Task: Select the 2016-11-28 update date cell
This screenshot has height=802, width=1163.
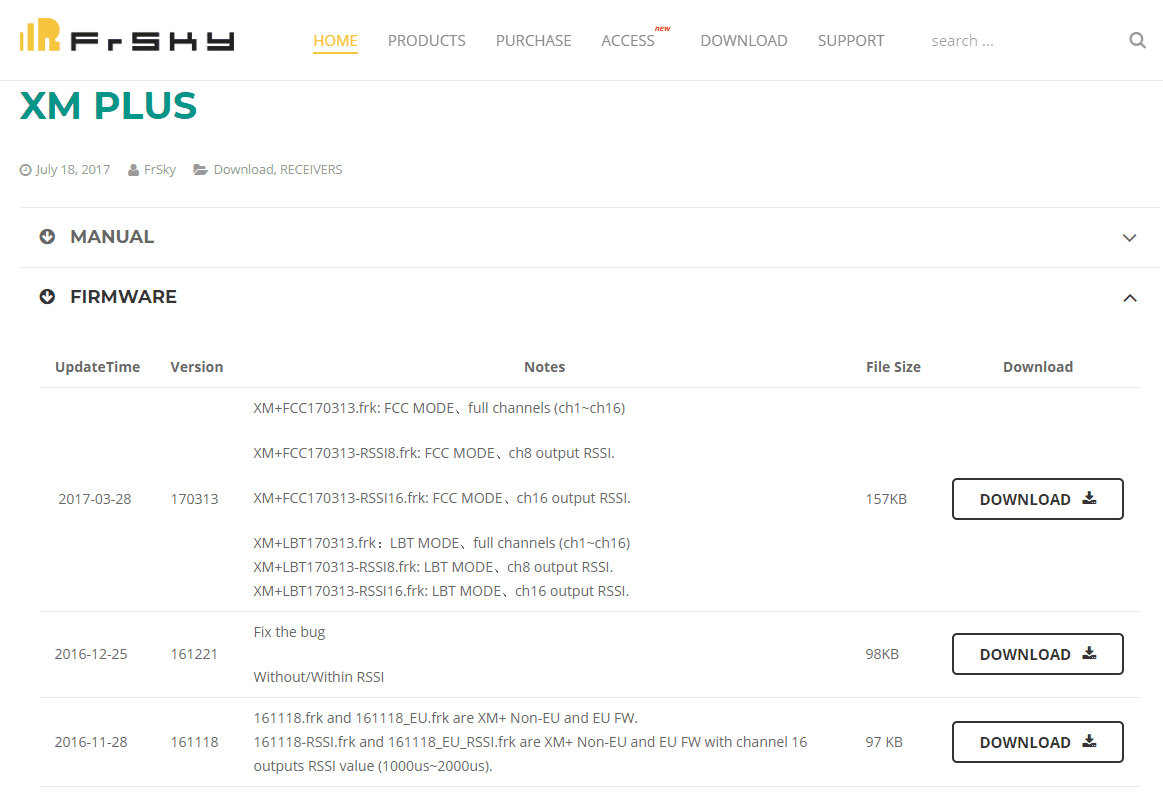Action: (x=91, y=742)
